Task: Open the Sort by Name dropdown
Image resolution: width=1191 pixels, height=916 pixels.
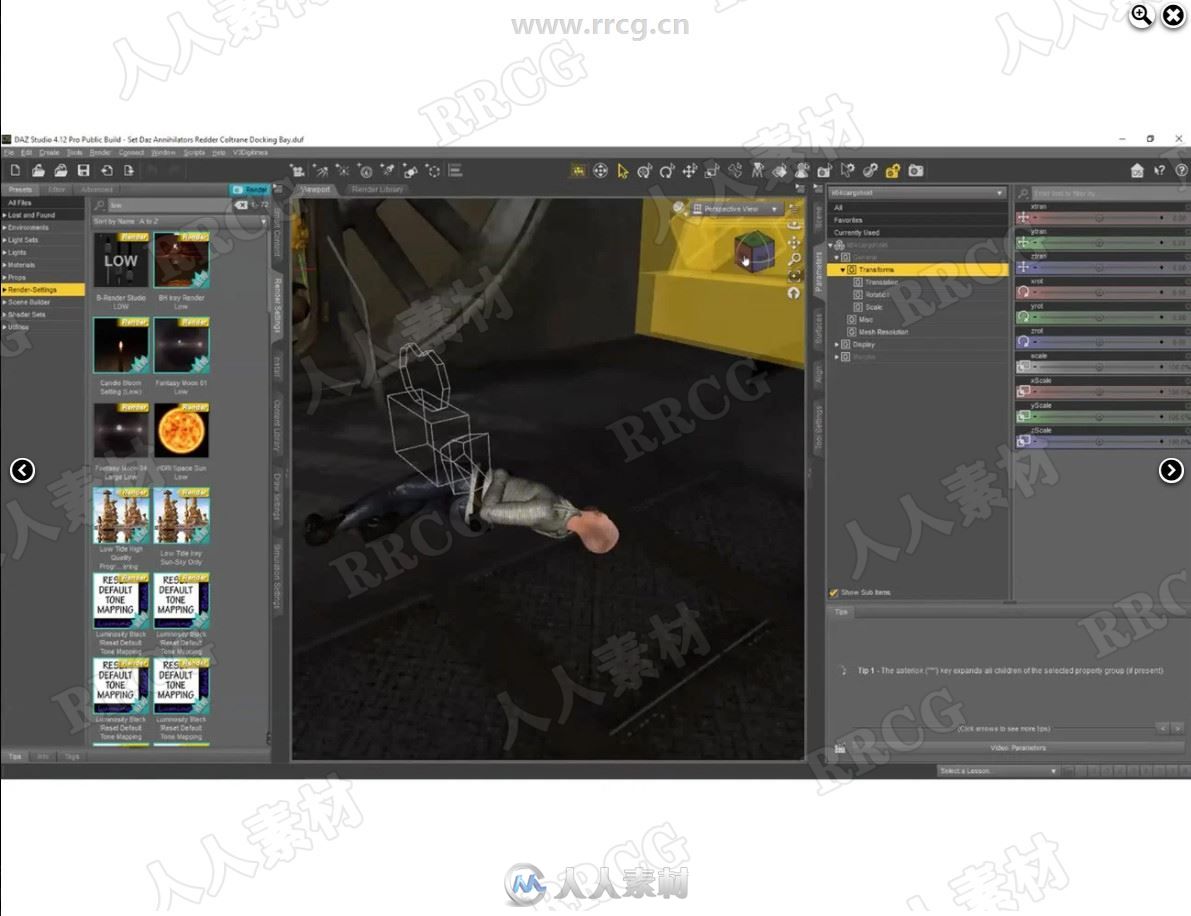Action: pyautogui.click(x=179, y=221)
